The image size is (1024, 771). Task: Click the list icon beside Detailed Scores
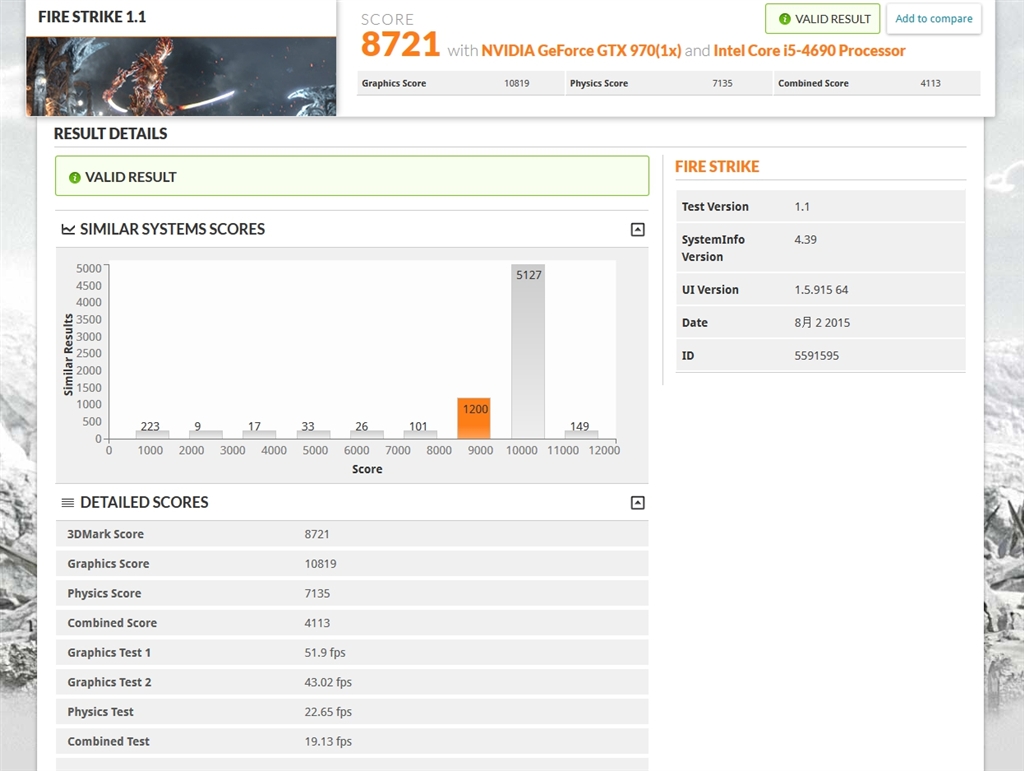coord(67,502)
